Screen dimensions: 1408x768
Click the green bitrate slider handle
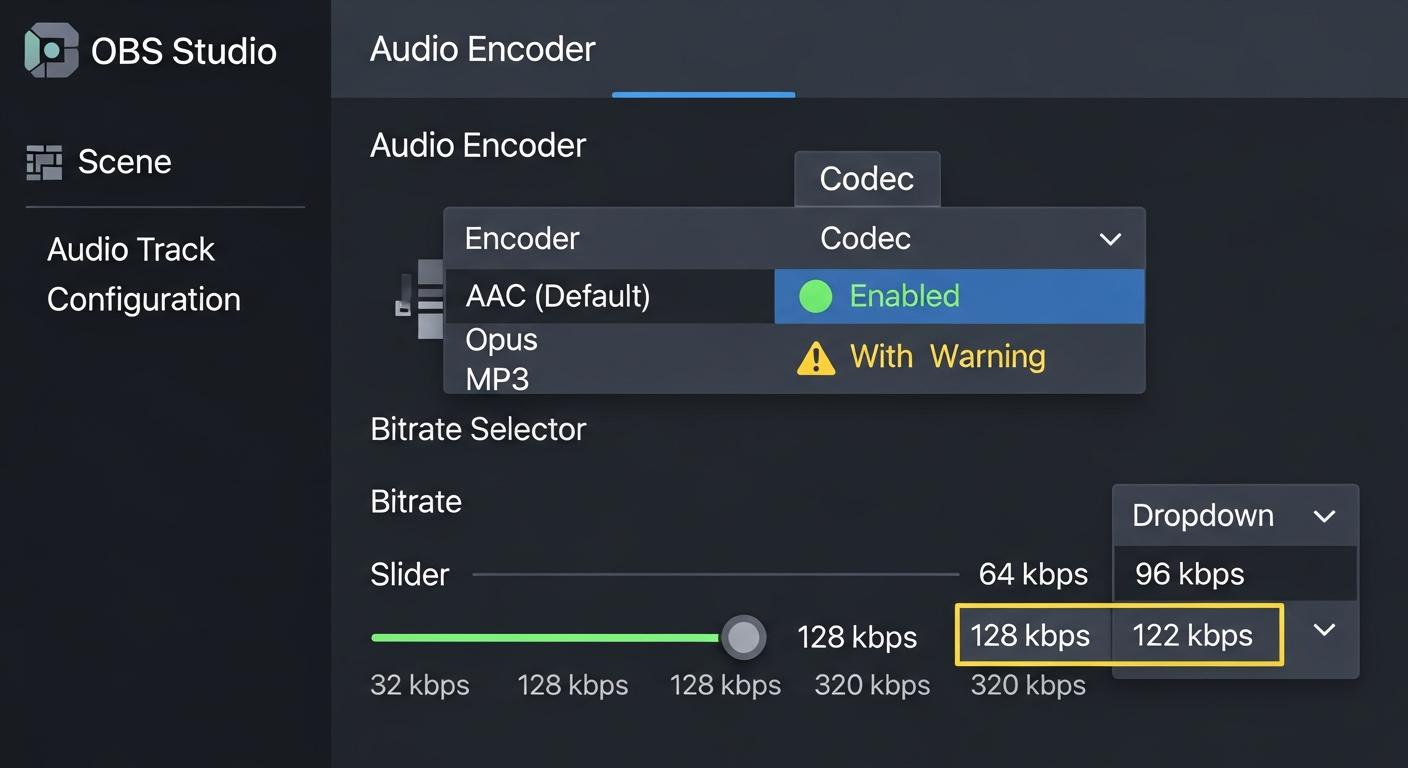[x=744, y=636]
